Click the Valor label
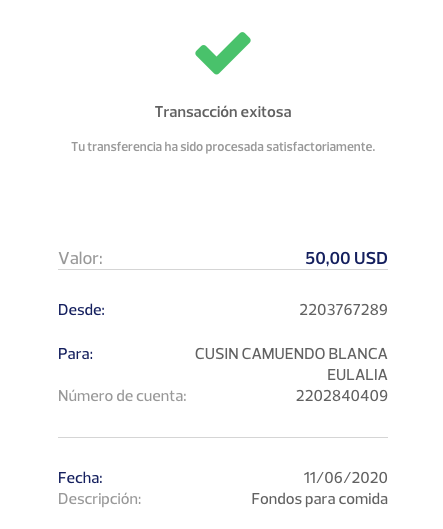The image size is (443, 529). coord(80,258)
